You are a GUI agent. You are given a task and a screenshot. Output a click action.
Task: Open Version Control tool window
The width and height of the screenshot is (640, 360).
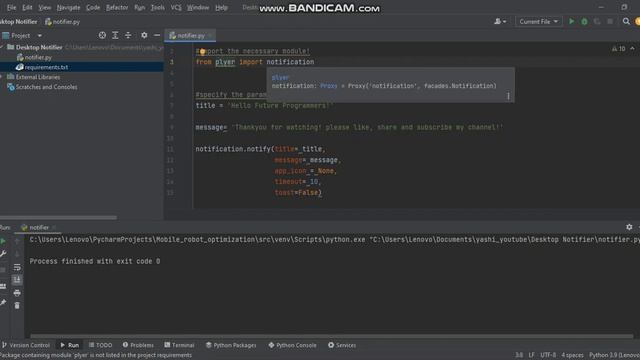[x=26, y=345]
